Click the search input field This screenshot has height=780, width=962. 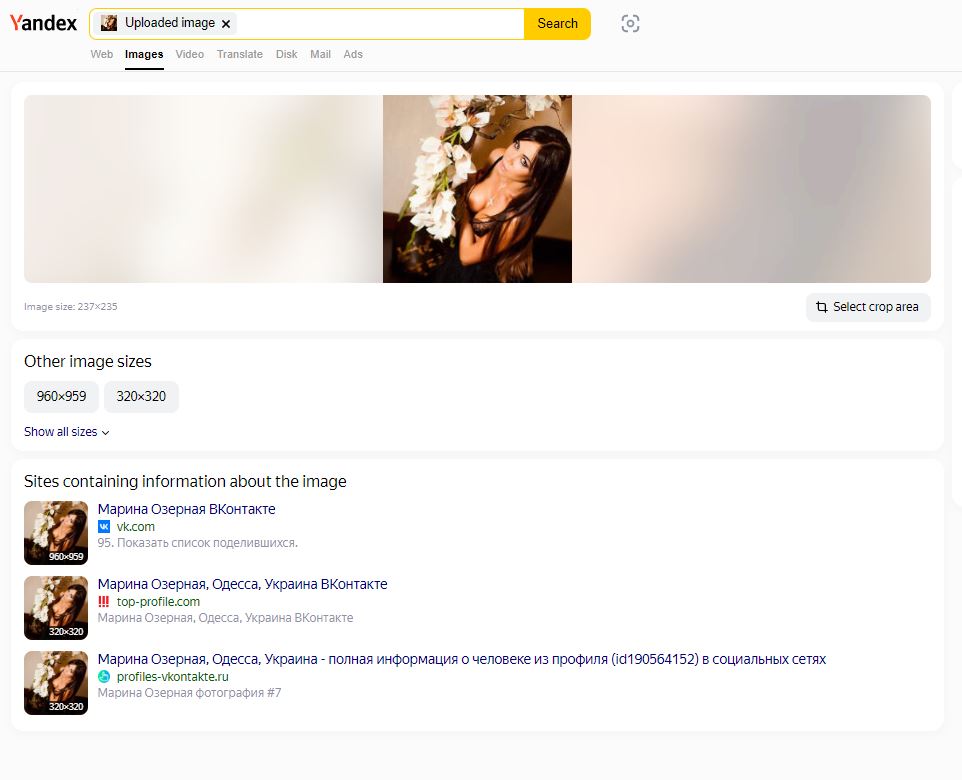point(380,24)
